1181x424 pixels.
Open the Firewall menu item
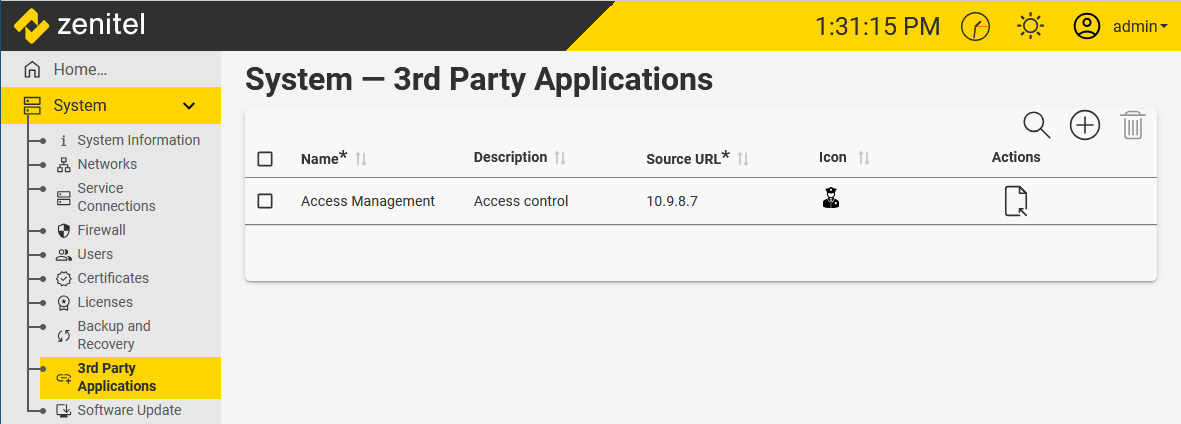point(101,230)
